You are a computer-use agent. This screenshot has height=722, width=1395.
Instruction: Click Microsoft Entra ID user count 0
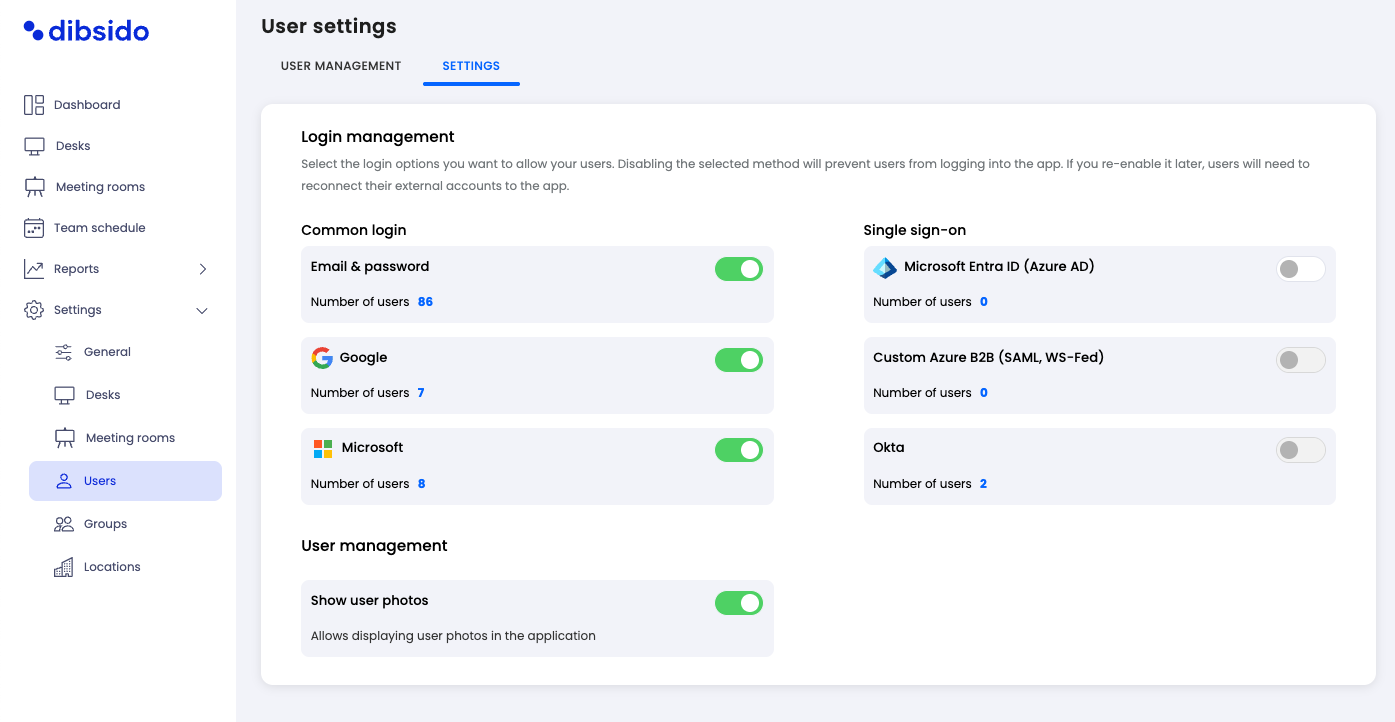point(984,302)
